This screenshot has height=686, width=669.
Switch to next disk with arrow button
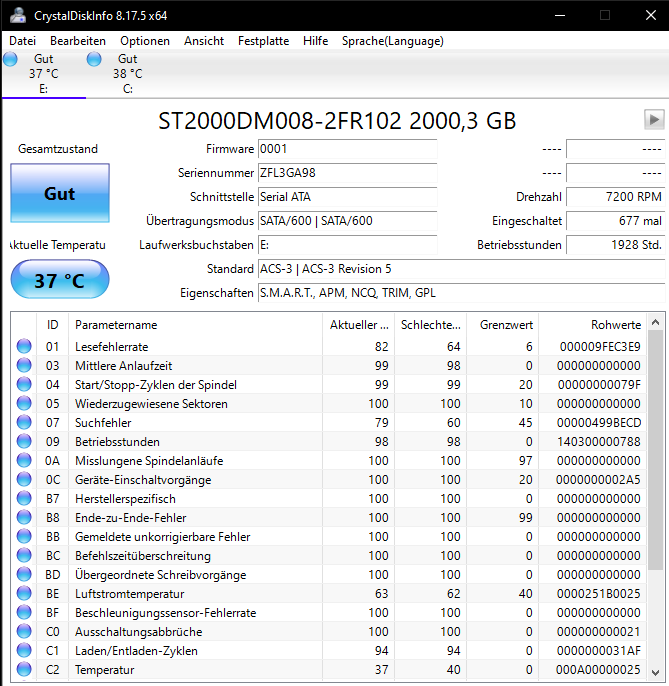click(654, 119)
